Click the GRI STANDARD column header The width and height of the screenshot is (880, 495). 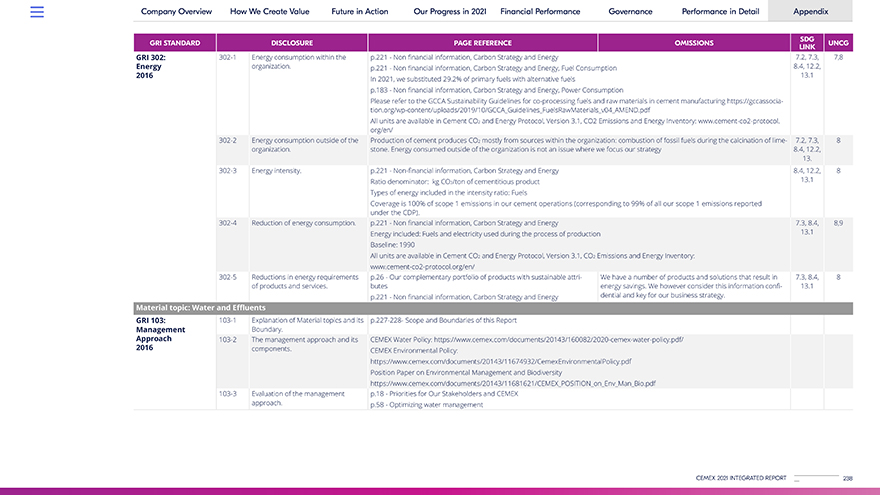click(x=175, y=43)
